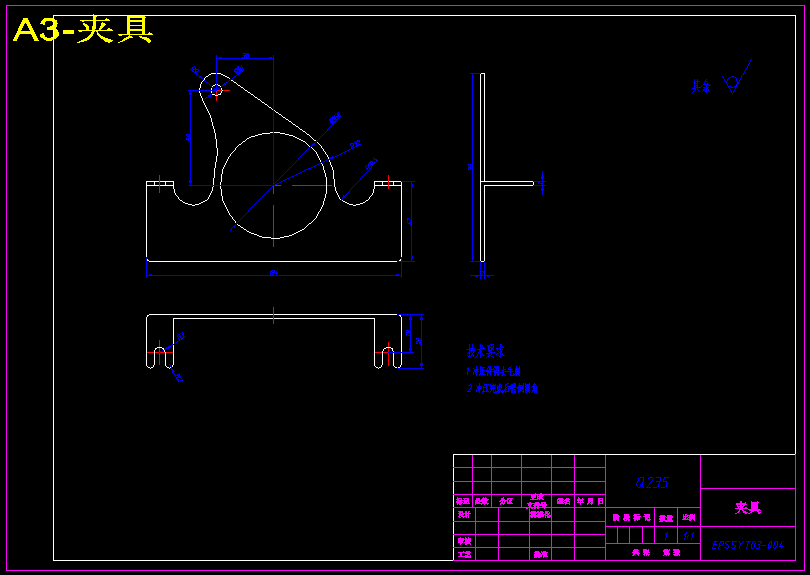Viewport: 810px width, 575px height.
Task: Pick the surface roughness symbol beside 其余
Action: click(737, 76)
